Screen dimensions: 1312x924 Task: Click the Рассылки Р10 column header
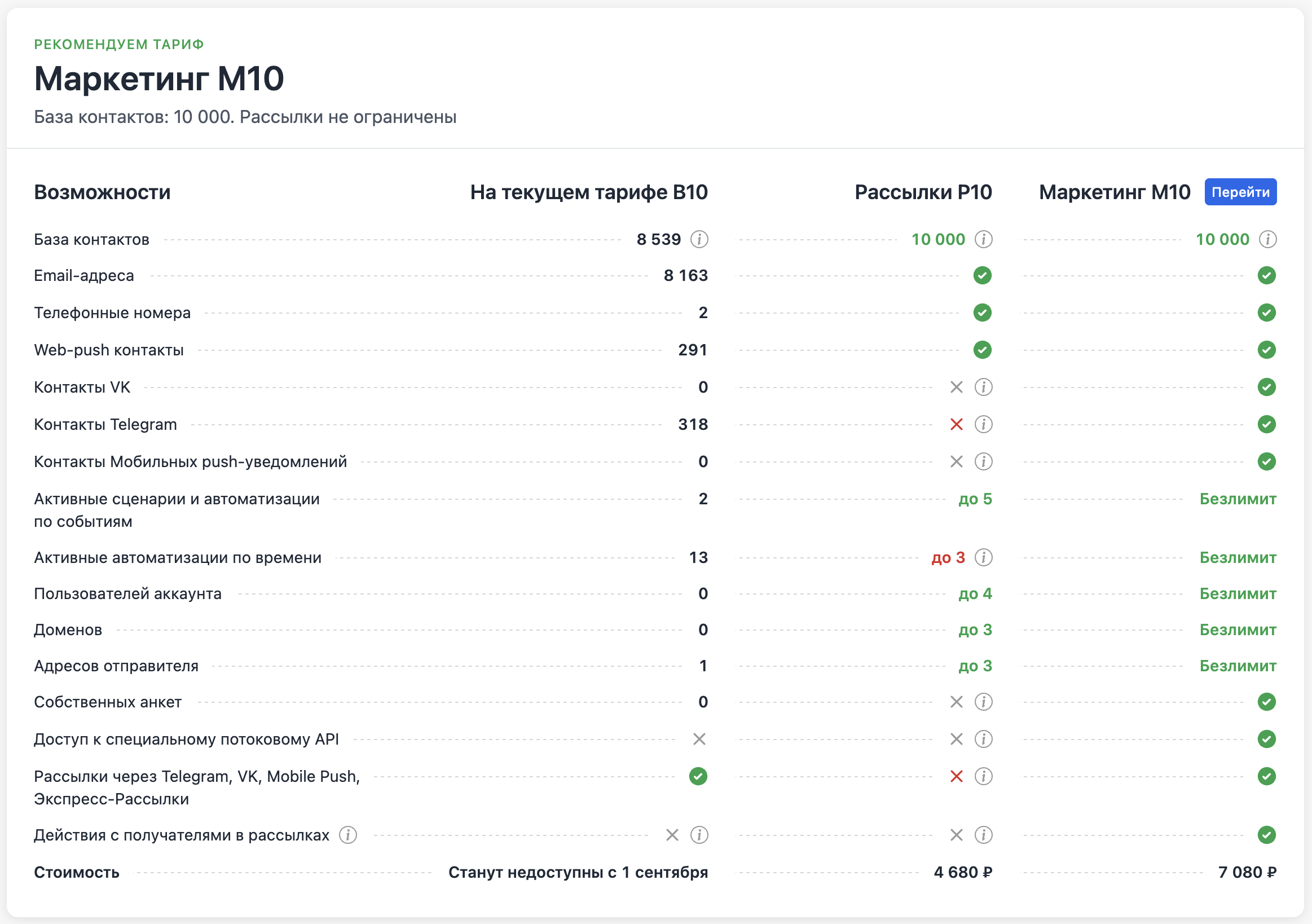[x=922, y=192]
